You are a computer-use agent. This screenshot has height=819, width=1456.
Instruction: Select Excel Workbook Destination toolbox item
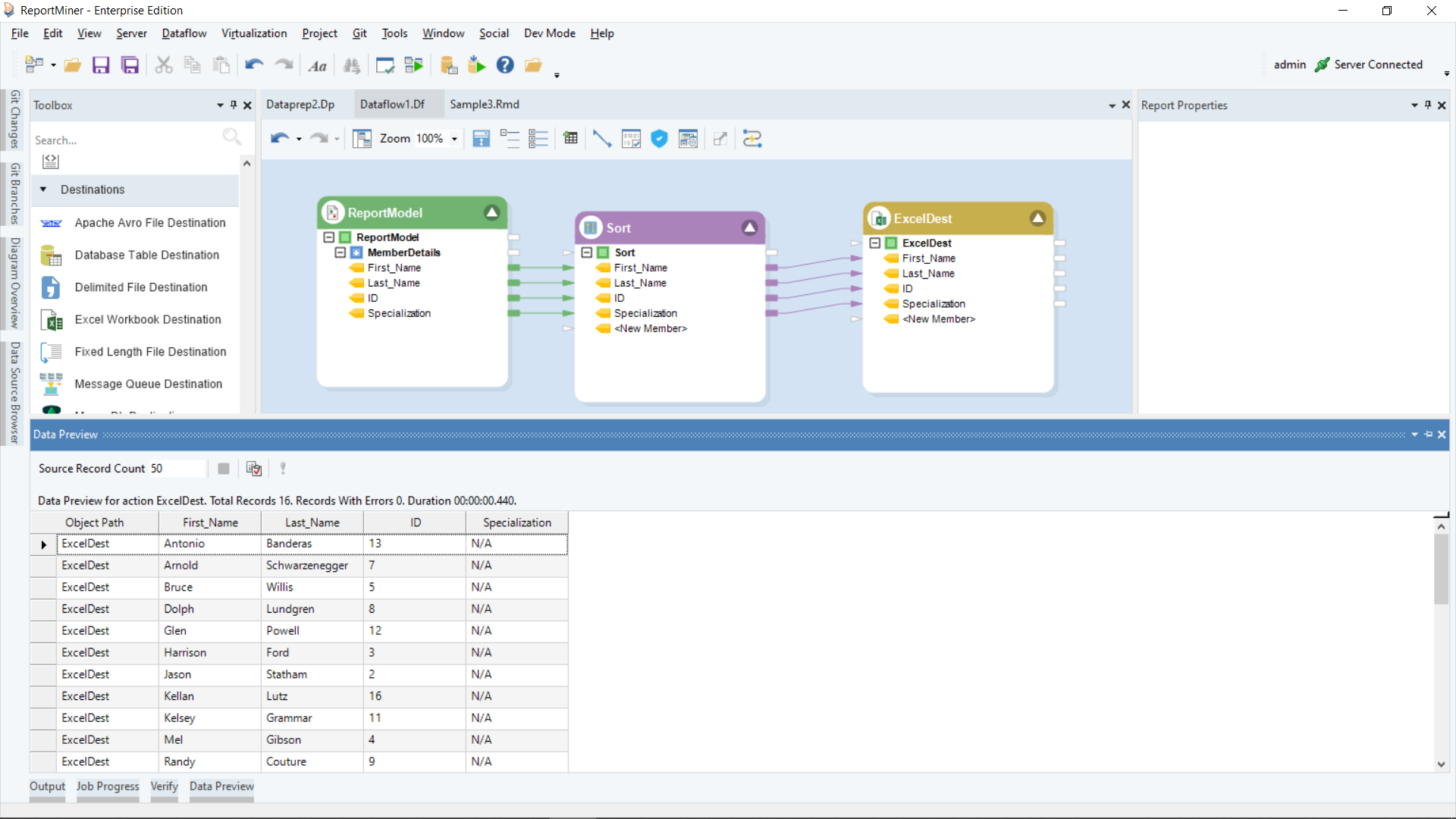148,319
